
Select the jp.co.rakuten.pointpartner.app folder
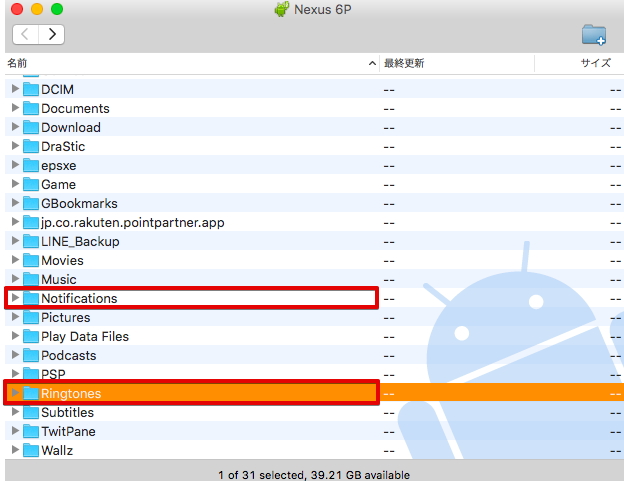point(132,222)
